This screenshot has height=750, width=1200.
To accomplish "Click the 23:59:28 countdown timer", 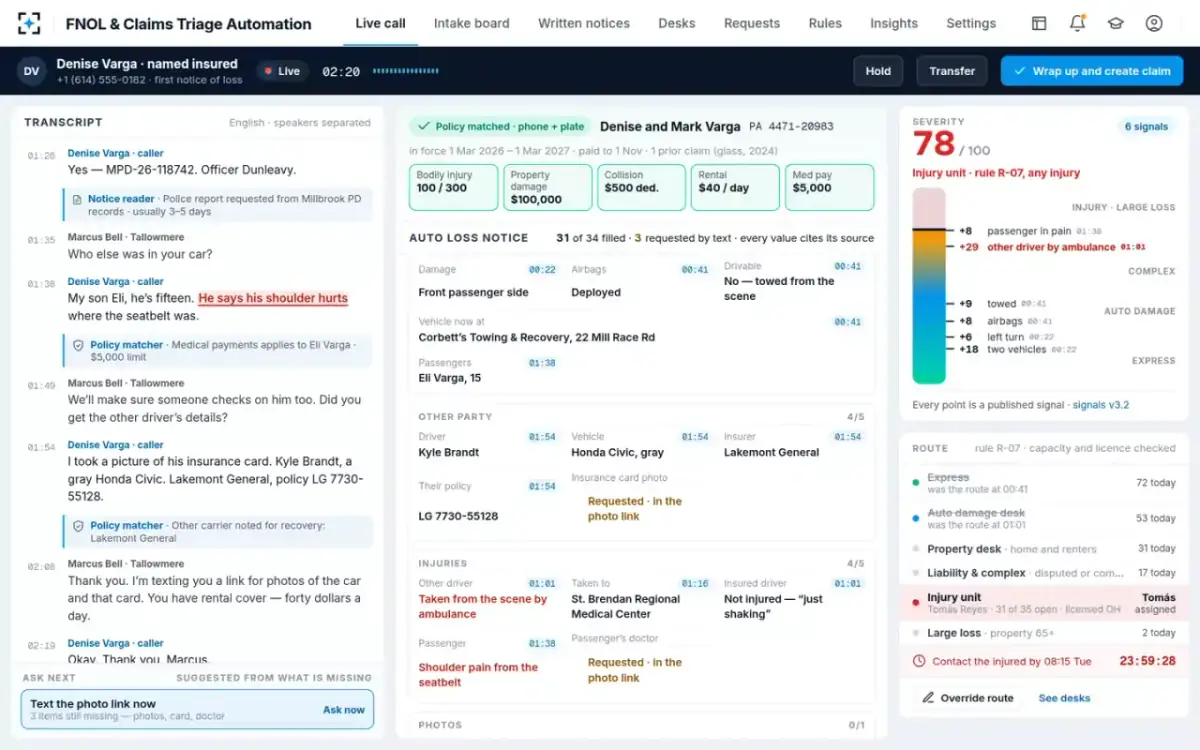I will pyautogui.click(x=1148, y=661).
